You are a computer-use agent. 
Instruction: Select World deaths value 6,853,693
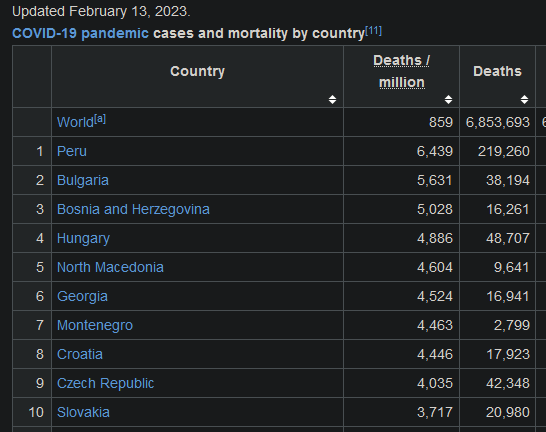(x=498, y=123)
